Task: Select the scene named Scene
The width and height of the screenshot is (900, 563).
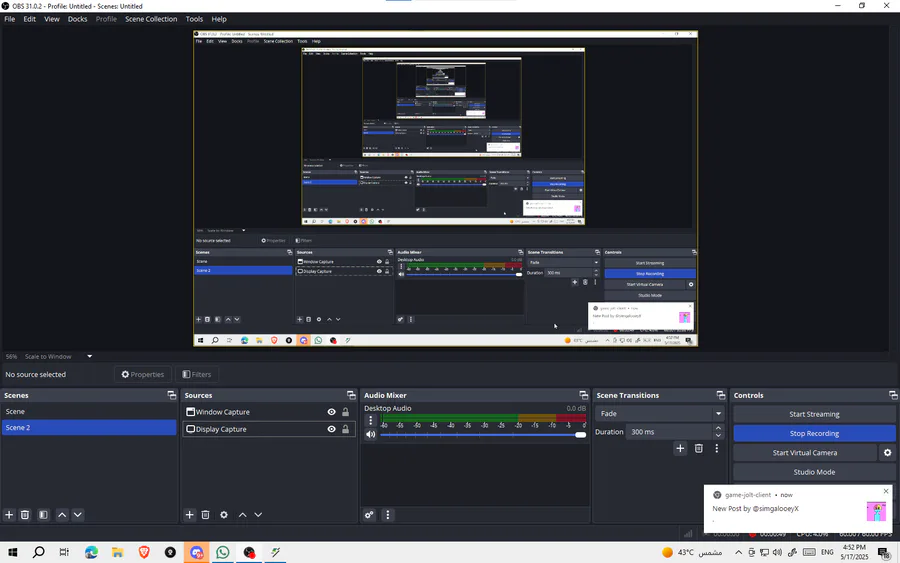Action: [89, 411]
